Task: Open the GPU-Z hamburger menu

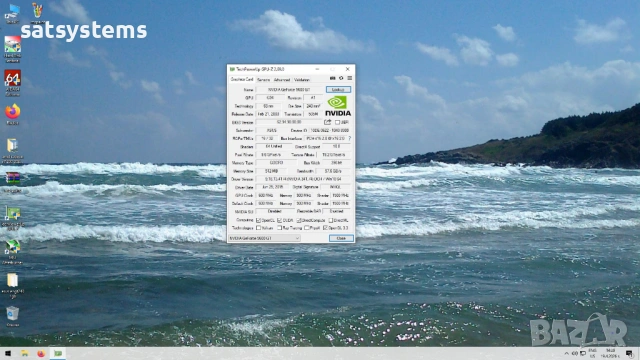Action: click(349, 78)
